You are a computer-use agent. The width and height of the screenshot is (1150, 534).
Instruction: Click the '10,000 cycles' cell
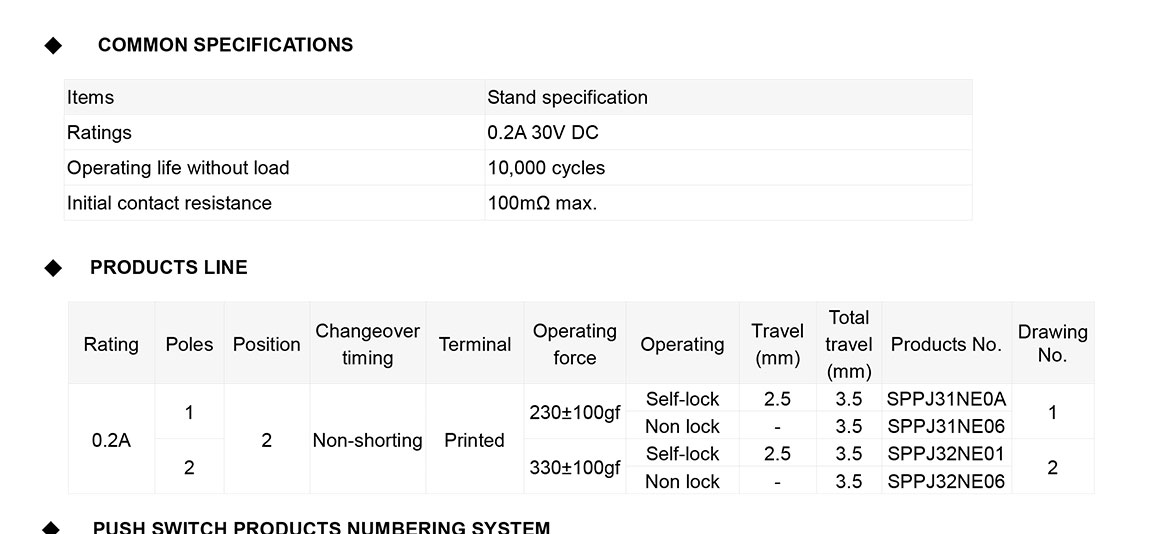pos(546,168)
